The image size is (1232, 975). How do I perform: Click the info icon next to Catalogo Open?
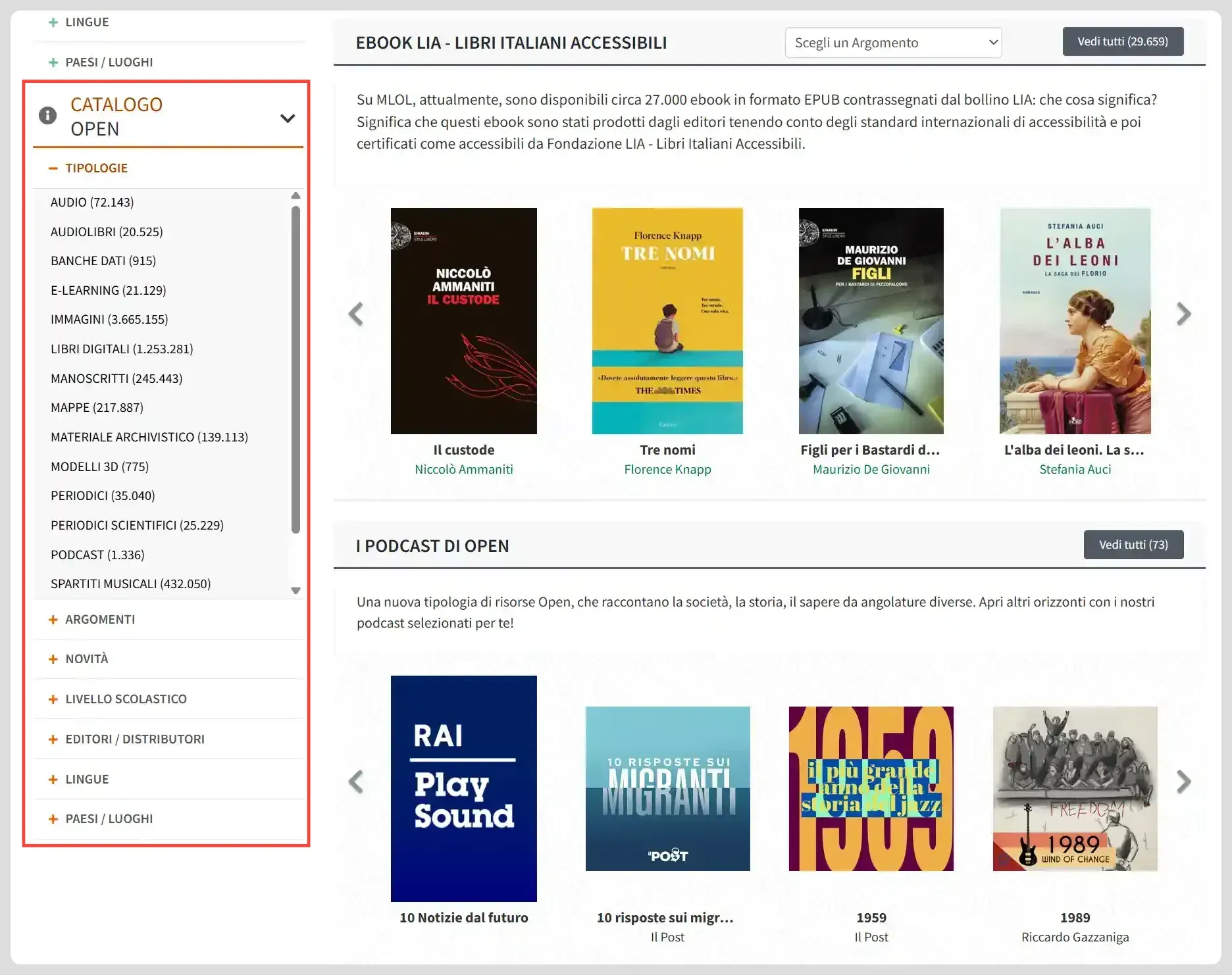47,115
